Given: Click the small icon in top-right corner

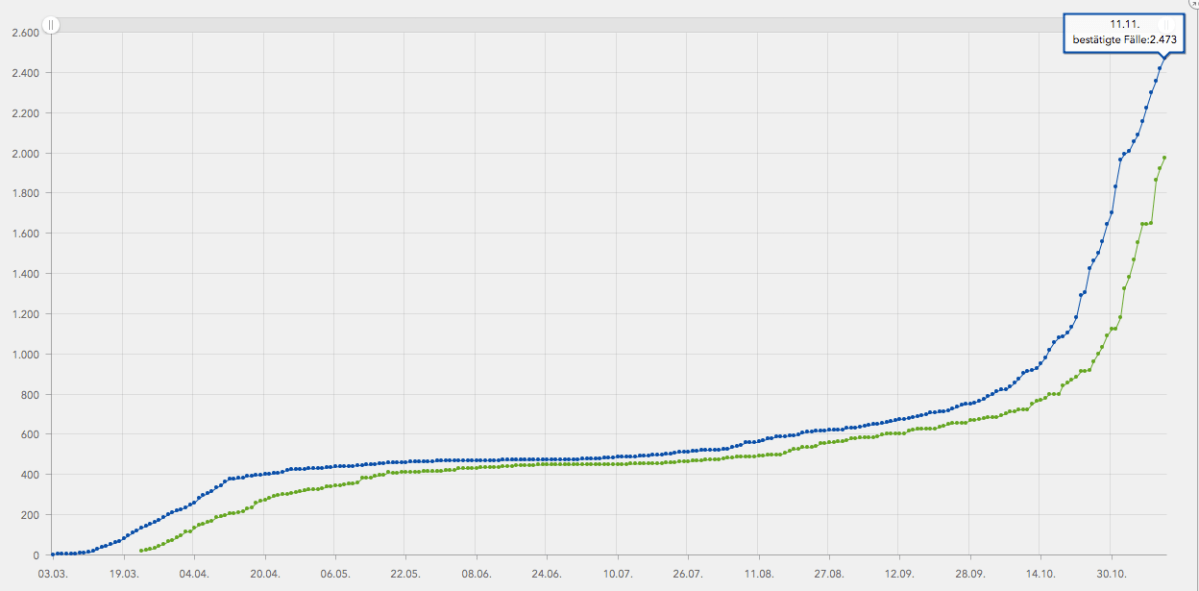Looking at the screenshot, I should point(1193,4).
